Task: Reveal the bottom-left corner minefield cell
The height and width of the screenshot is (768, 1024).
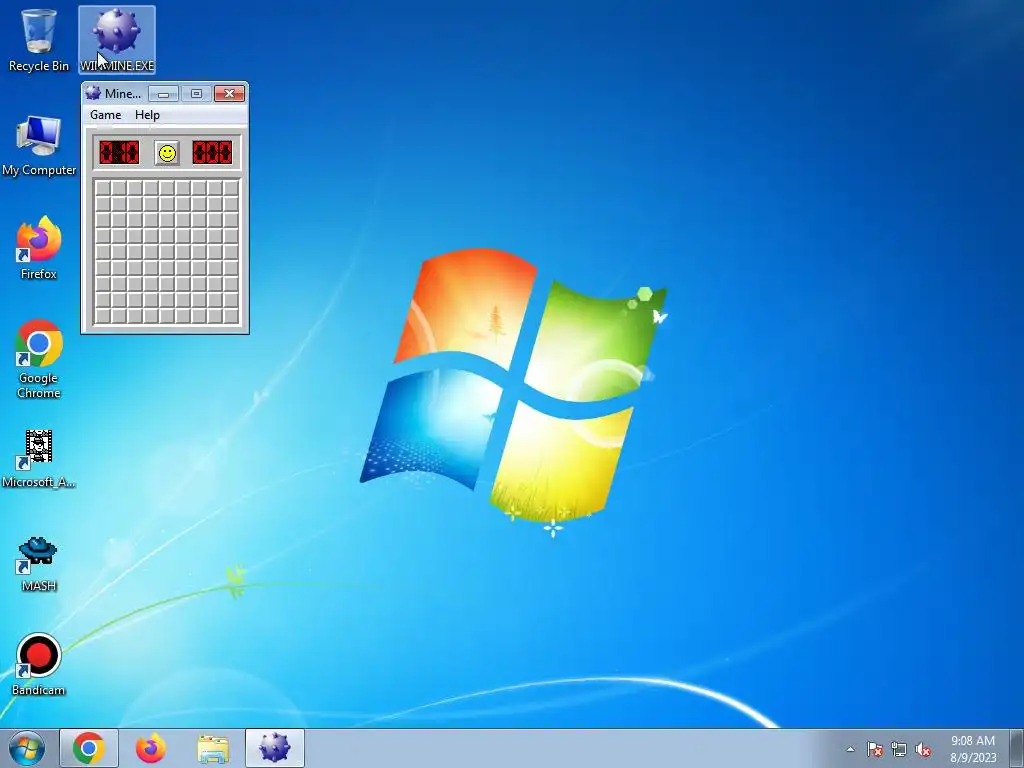Action: 103,315
